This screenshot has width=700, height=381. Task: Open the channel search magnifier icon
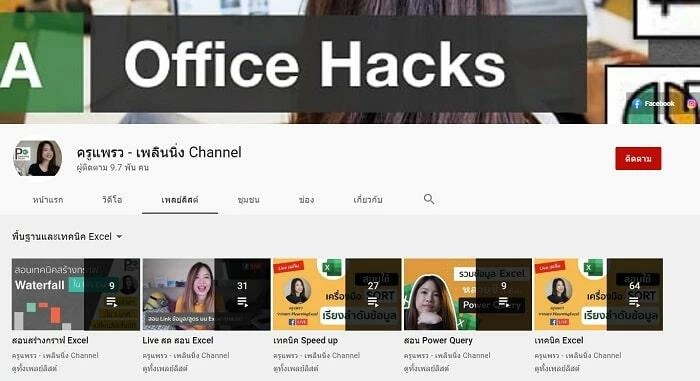click(x=429, y=199)
